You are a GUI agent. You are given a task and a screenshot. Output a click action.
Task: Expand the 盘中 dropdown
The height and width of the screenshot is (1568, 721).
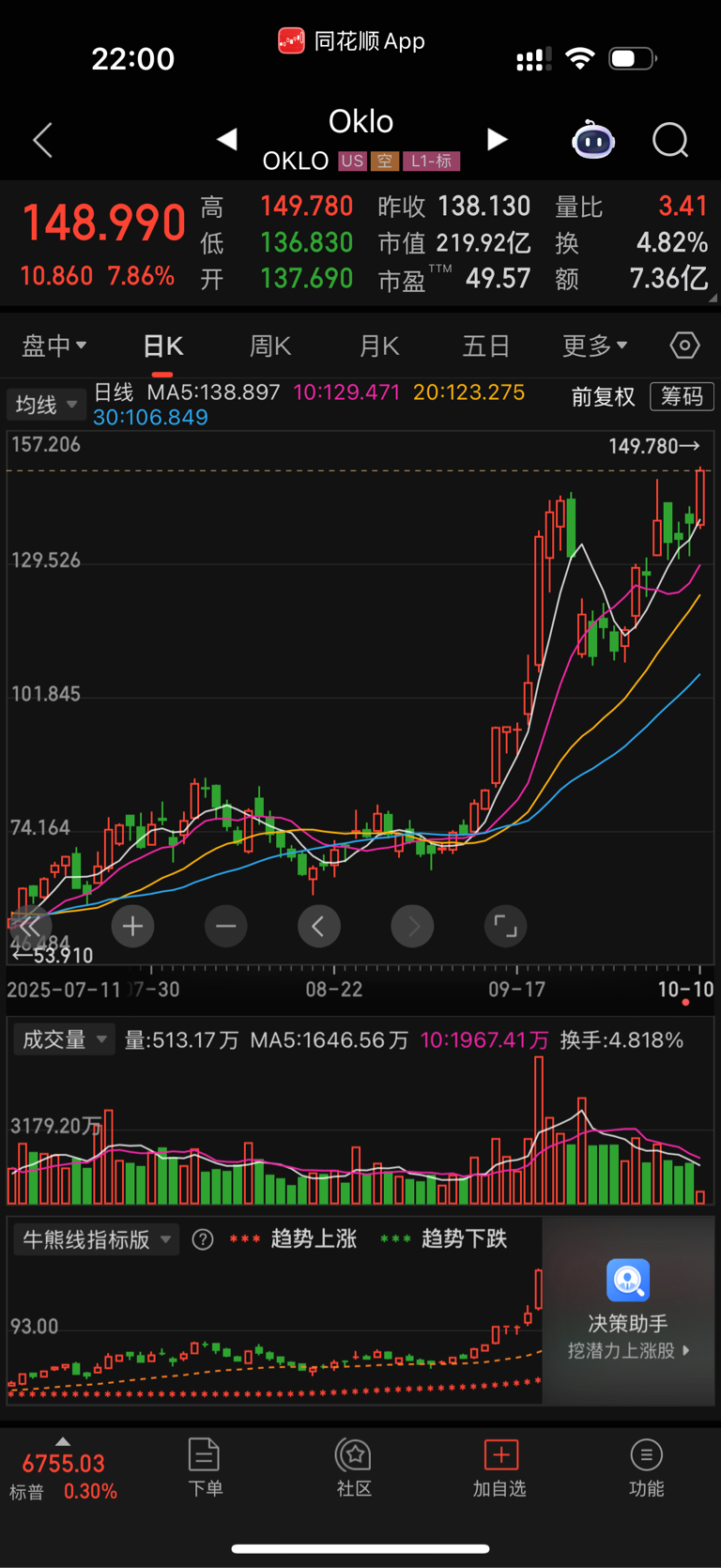(x=54, y=346)
